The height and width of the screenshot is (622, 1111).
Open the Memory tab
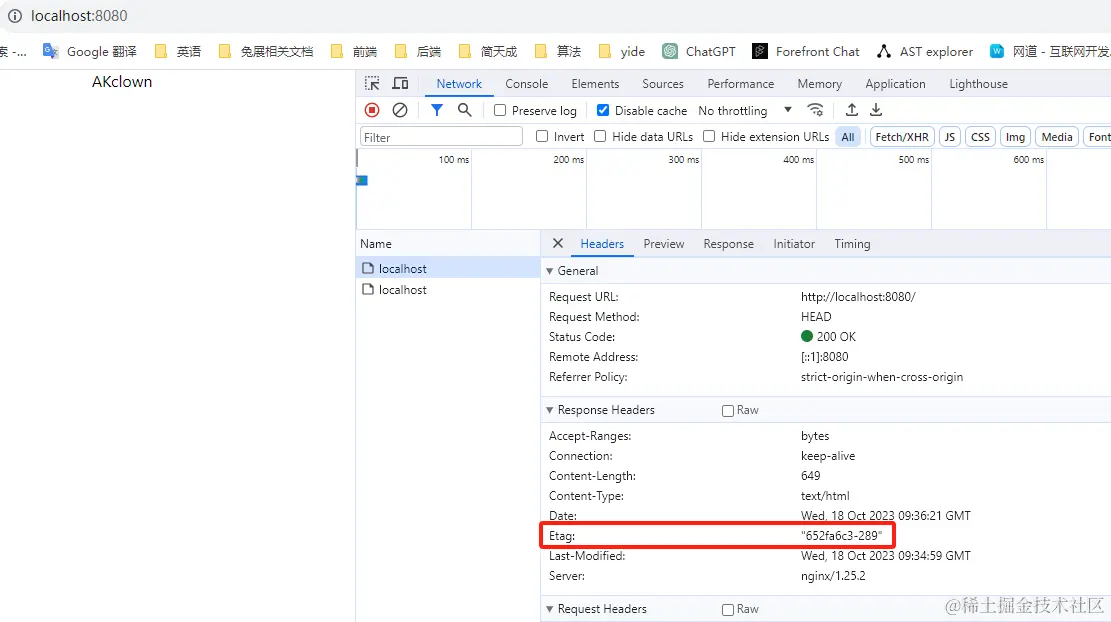[x=820, y=84]
